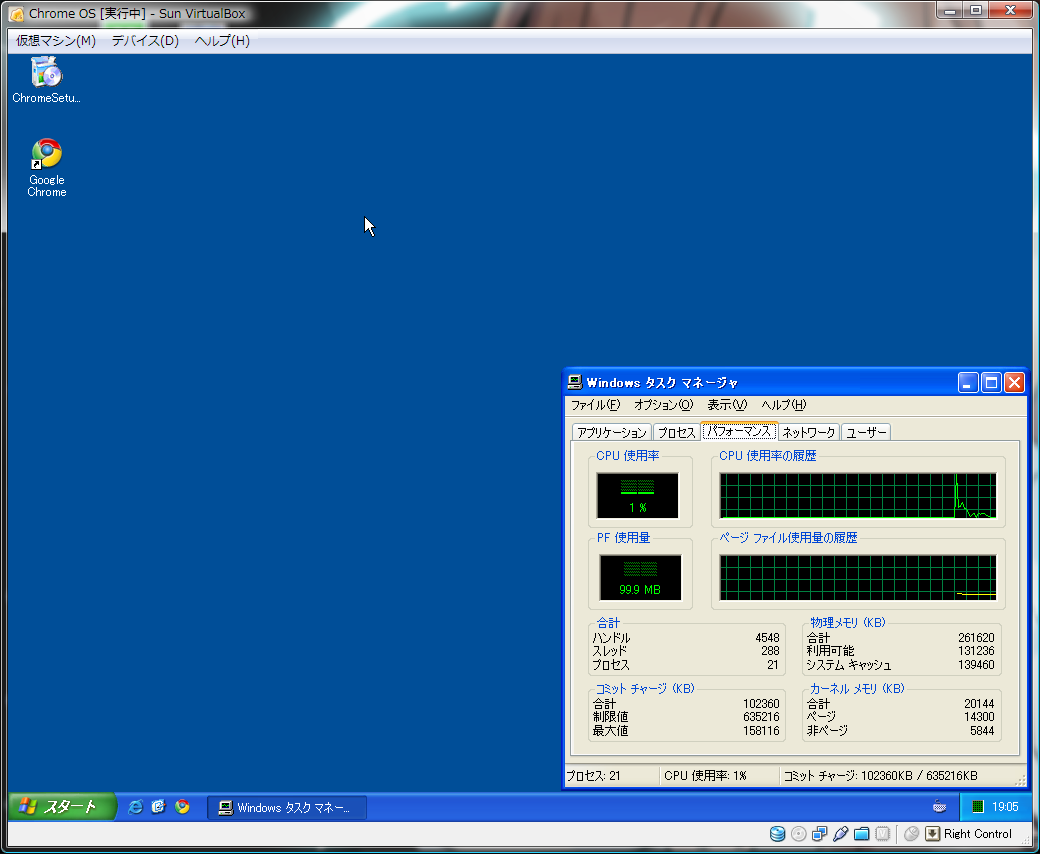Switch to the ネットワーク tab
The image size is (1040, 854).
(809, 432)
